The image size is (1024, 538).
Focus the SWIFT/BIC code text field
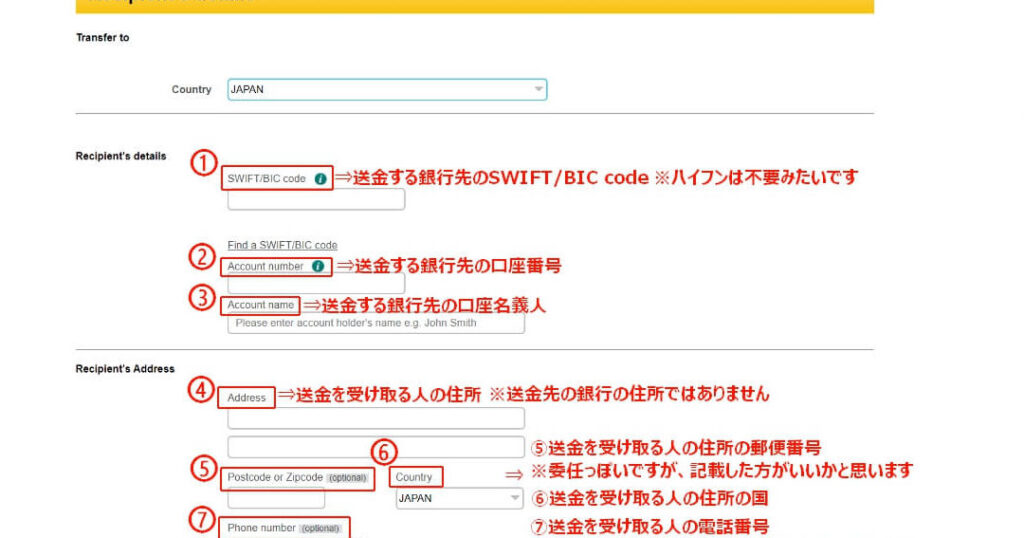pos(316,199)
